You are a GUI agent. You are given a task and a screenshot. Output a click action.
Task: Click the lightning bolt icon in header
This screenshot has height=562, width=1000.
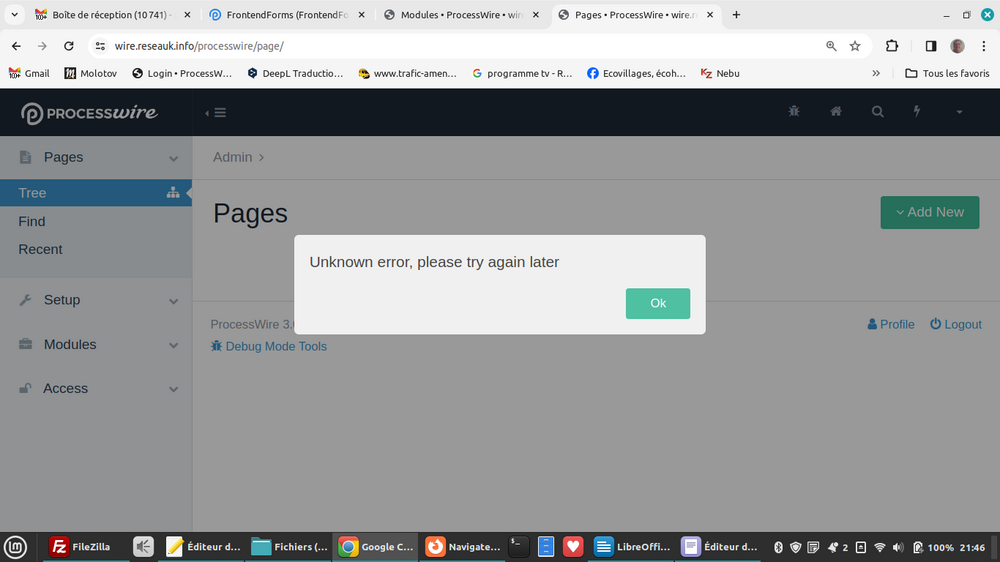pyautogui.click(x=916, y=111)
